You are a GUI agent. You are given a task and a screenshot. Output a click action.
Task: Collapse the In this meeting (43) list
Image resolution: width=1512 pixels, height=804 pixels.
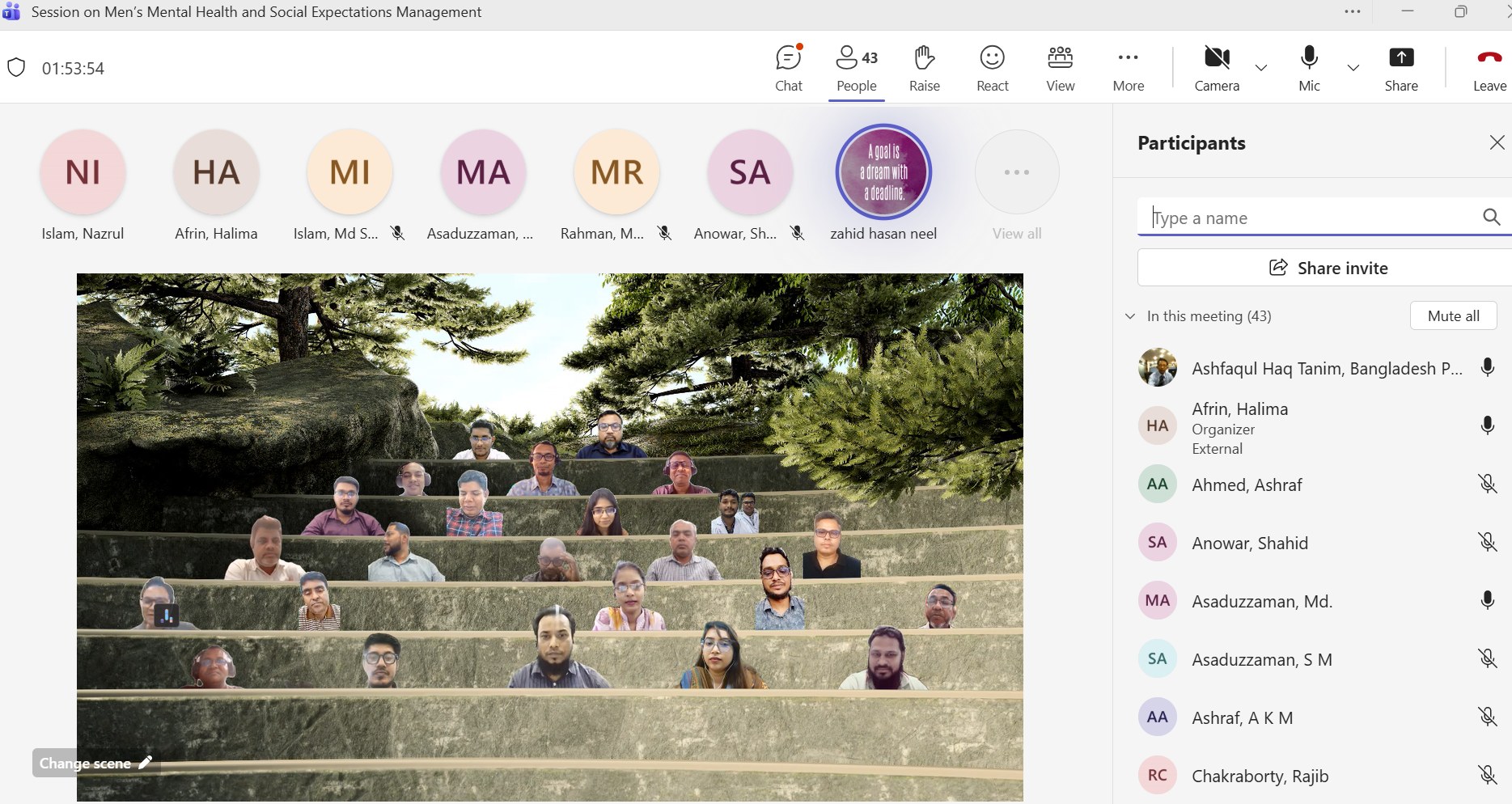(1130, 316)
